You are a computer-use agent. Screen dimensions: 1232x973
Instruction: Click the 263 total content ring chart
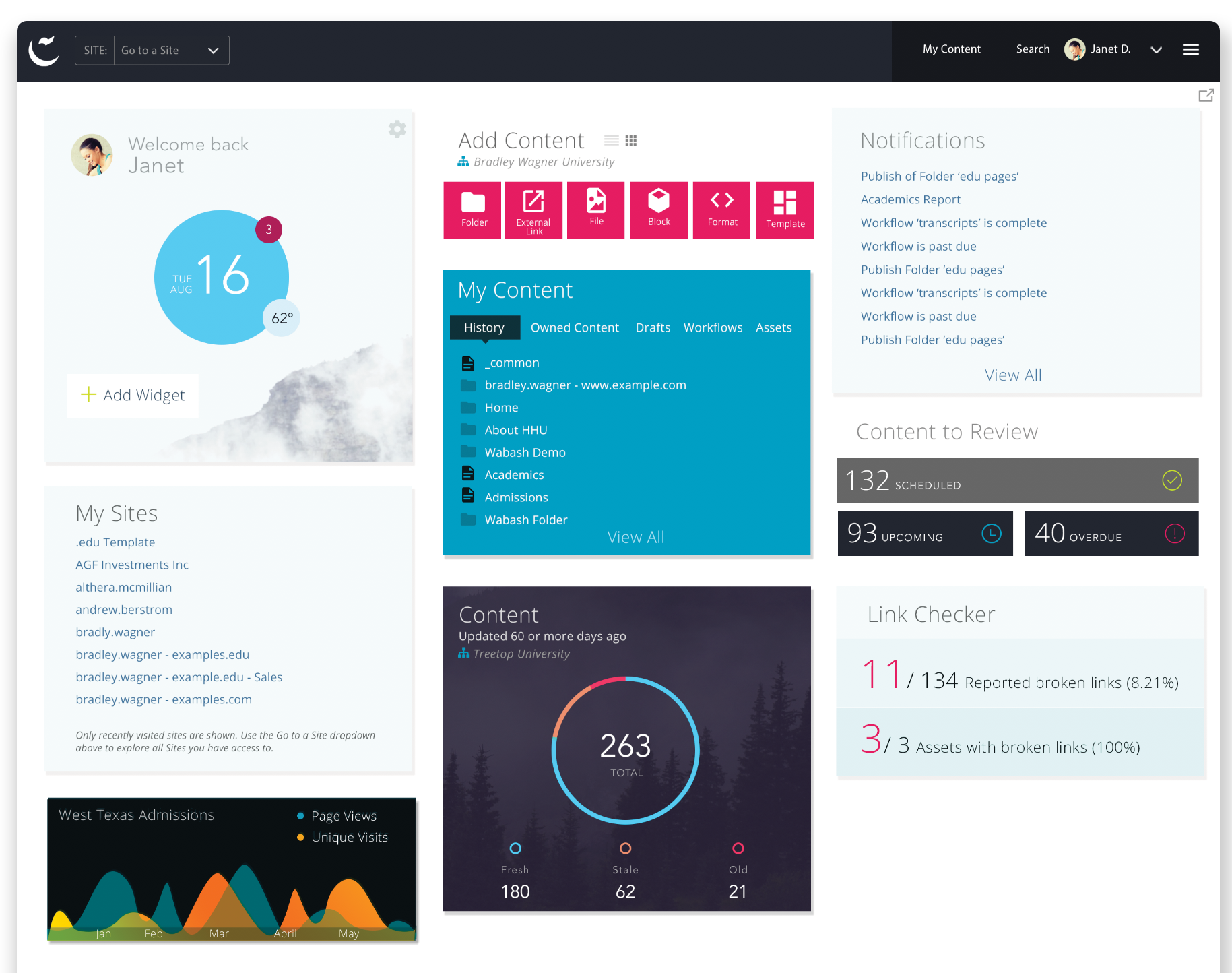click(626, 750)
